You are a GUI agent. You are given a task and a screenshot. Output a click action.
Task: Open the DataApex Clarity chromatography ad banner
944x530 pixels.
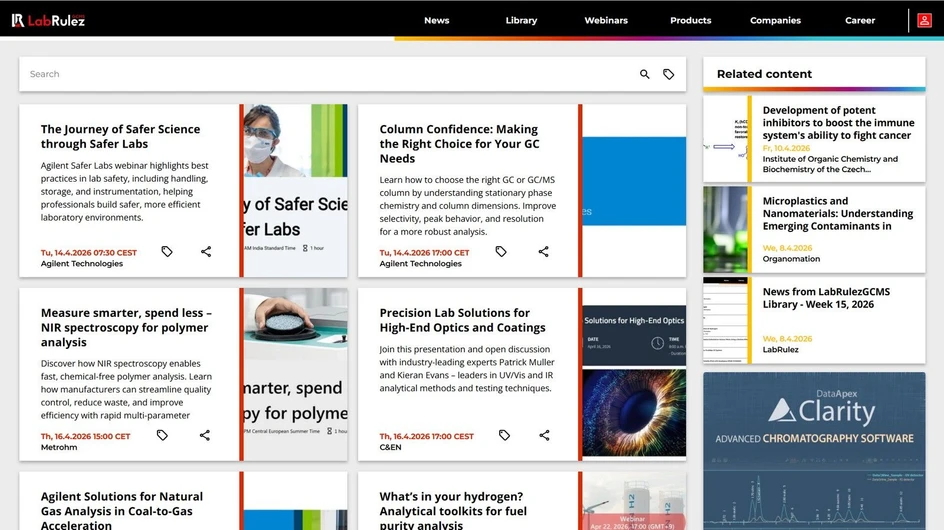click(x=814, y=450)
